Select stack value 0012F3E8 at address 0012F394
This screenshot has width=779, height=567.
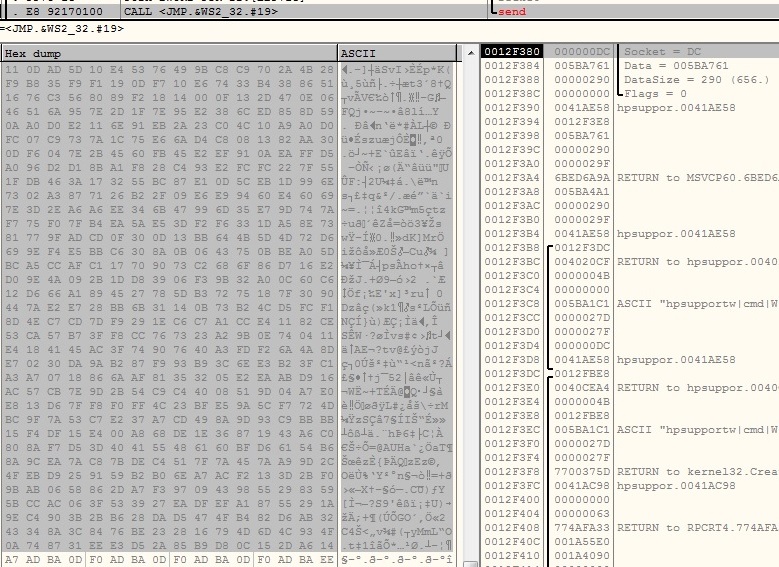[582, 121]
